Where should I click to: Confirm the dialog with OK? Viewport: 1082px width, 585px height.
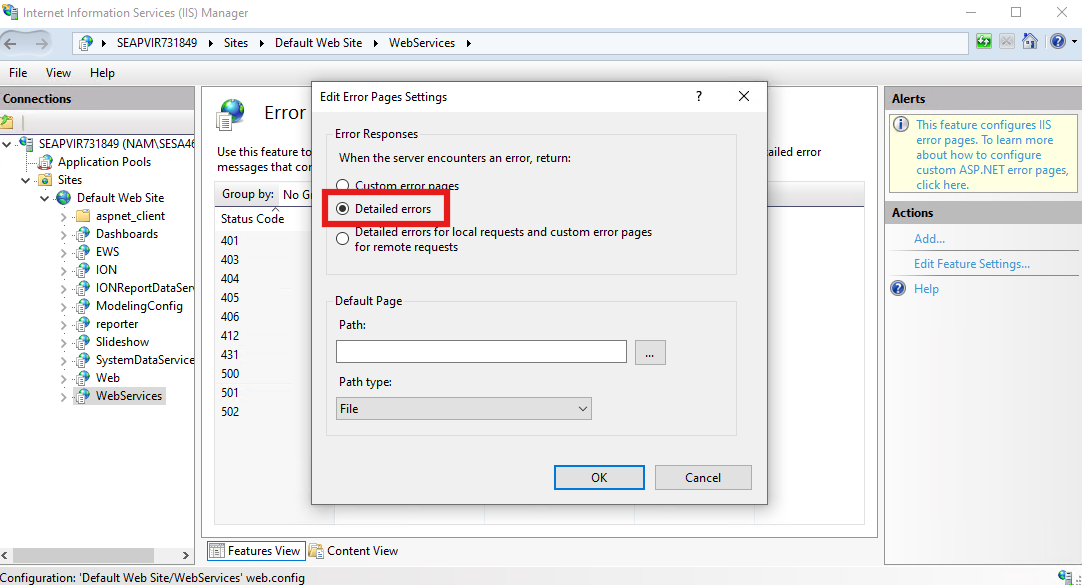pos(599,477)
